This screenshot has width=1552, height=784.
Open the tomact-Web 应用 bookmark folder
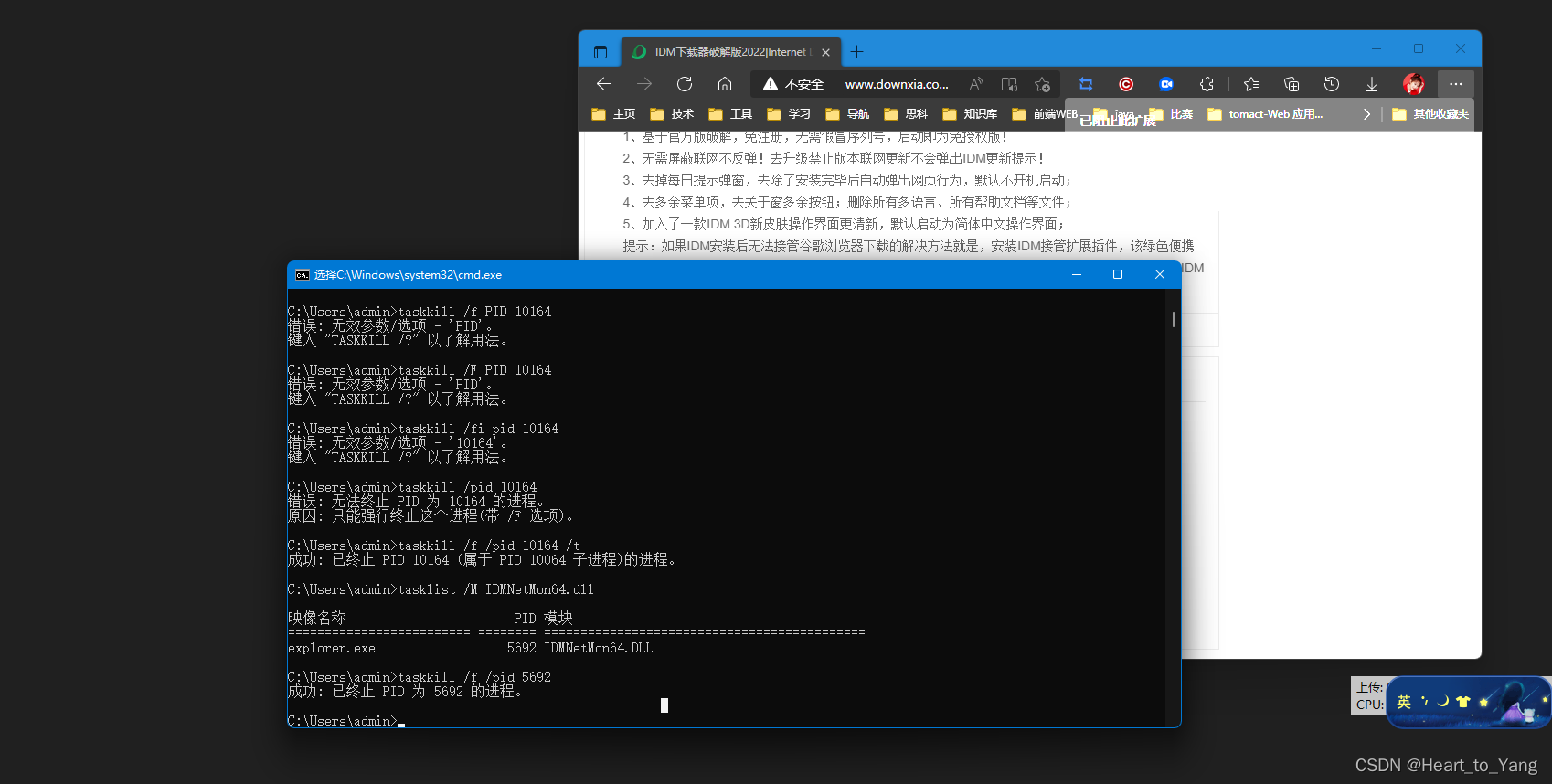coord(1265,114)
